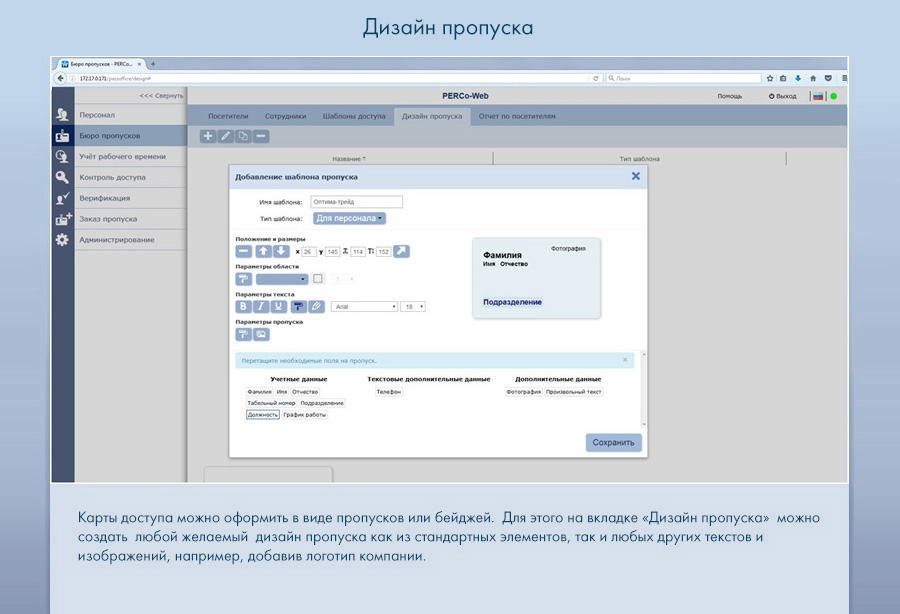Click the copy template icon
Screen dimensions: 900x614
(x=243, y=136)
